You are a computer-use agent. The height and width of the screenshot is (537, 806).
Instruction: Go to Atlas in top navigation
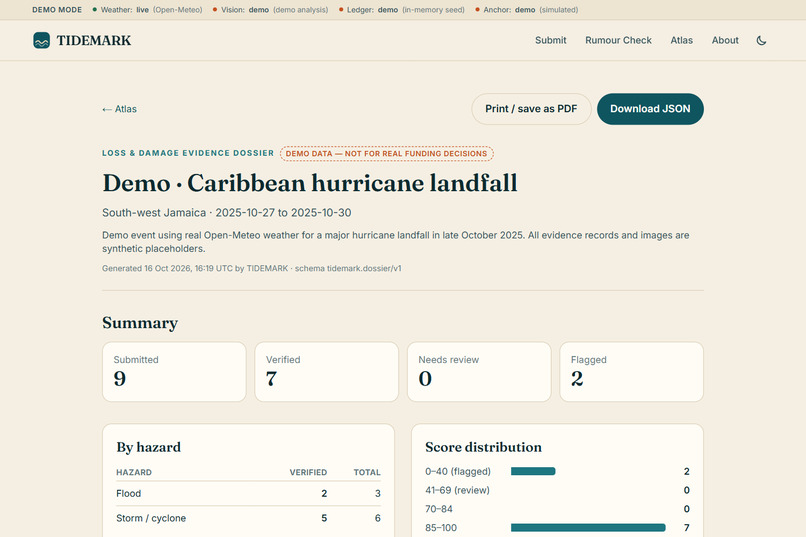click(x=681, y=40)
